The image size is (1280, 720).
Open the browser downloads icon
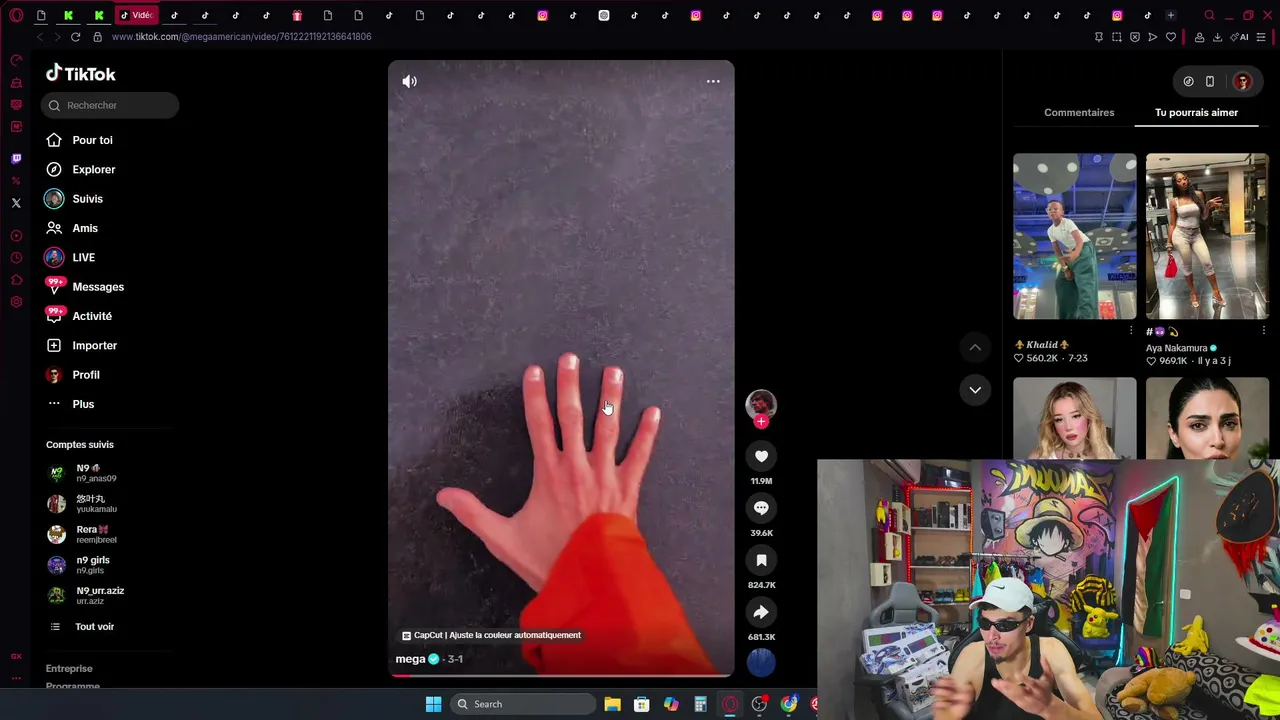point(1217,37)
